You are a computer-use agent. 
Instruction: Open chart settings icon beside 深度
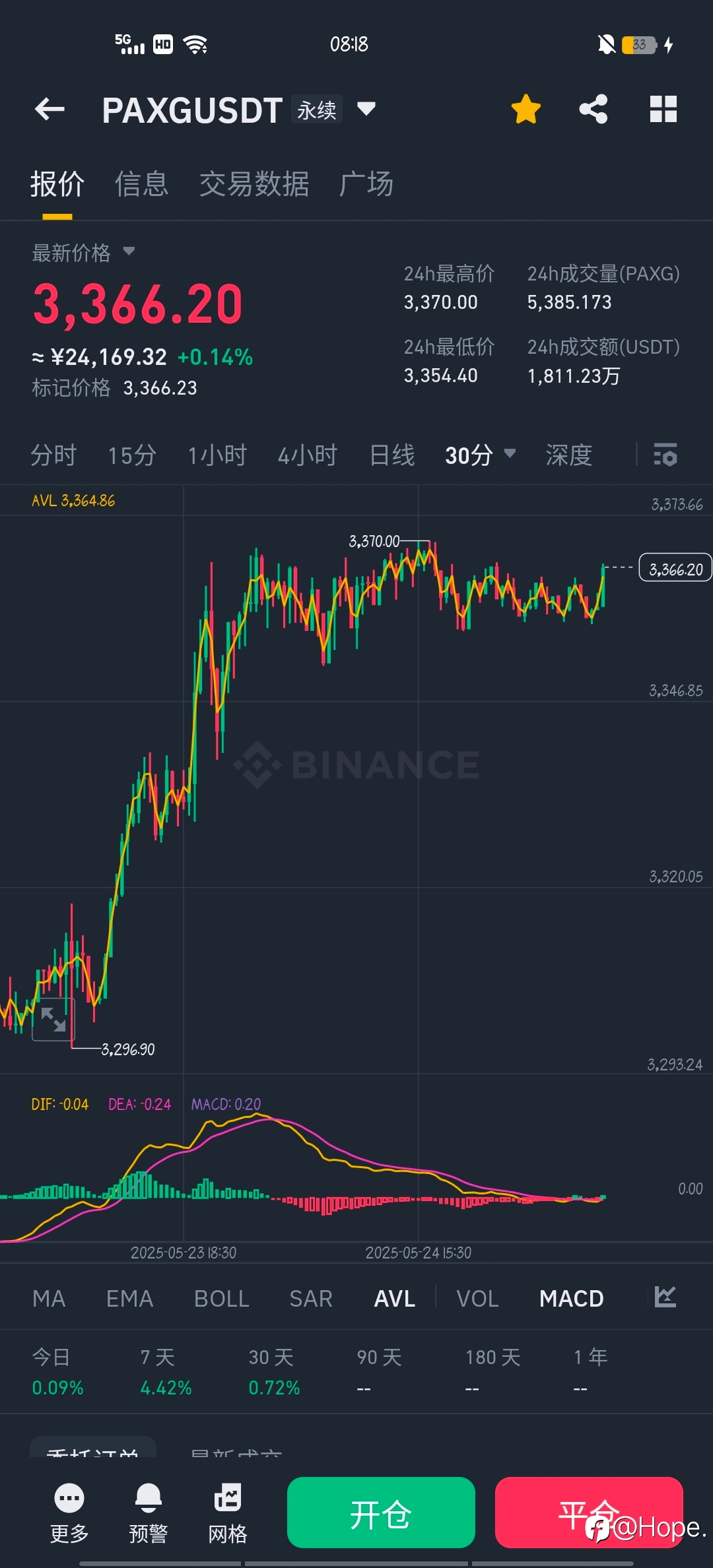point(665,455)
